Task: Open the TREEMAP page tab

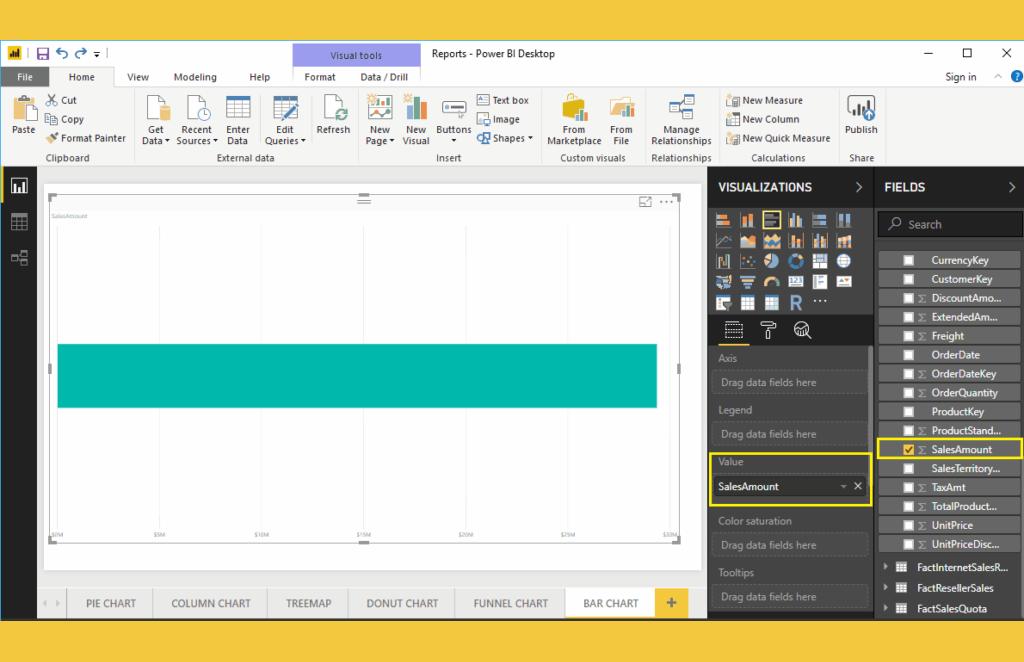Action: 308,603
